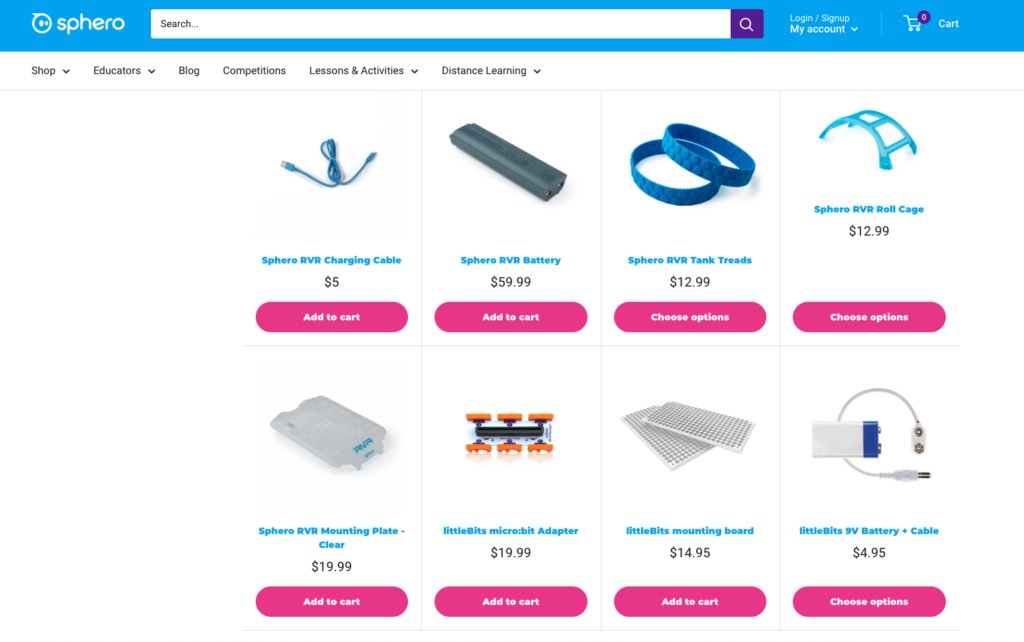
Task: Expand the Shop dropdown menu
Action: pos(50,71)
